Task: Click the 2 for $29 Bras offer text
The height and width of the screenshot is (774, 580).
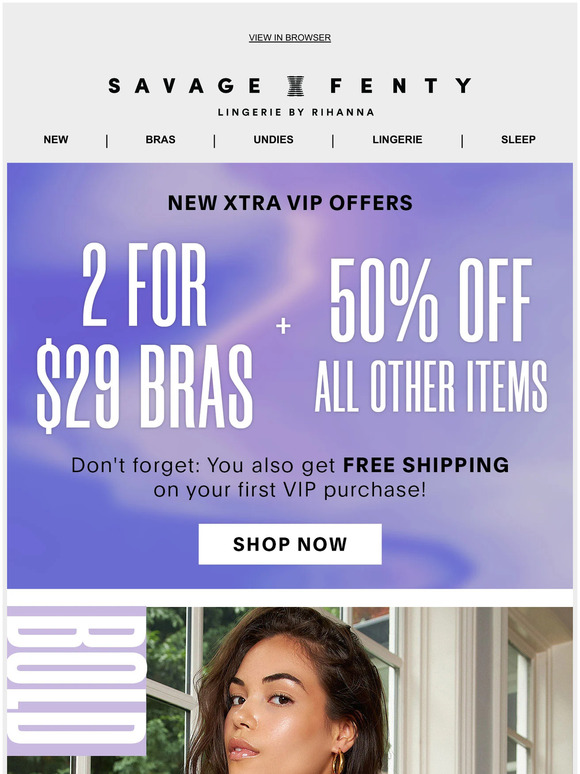Action: pyautogui.click(x=145, y=338)
